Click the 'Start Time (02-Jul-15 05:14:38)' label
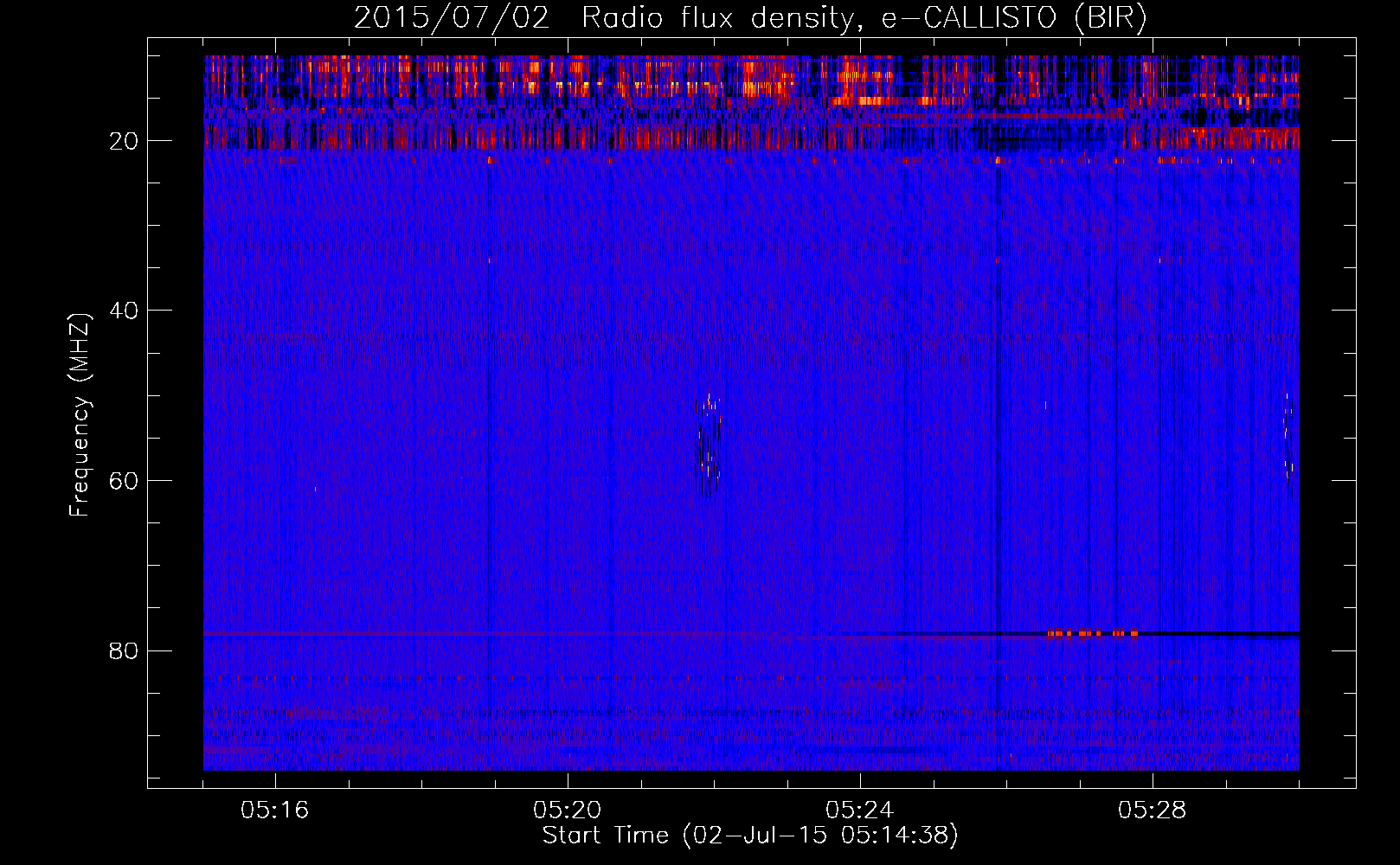 750,836
